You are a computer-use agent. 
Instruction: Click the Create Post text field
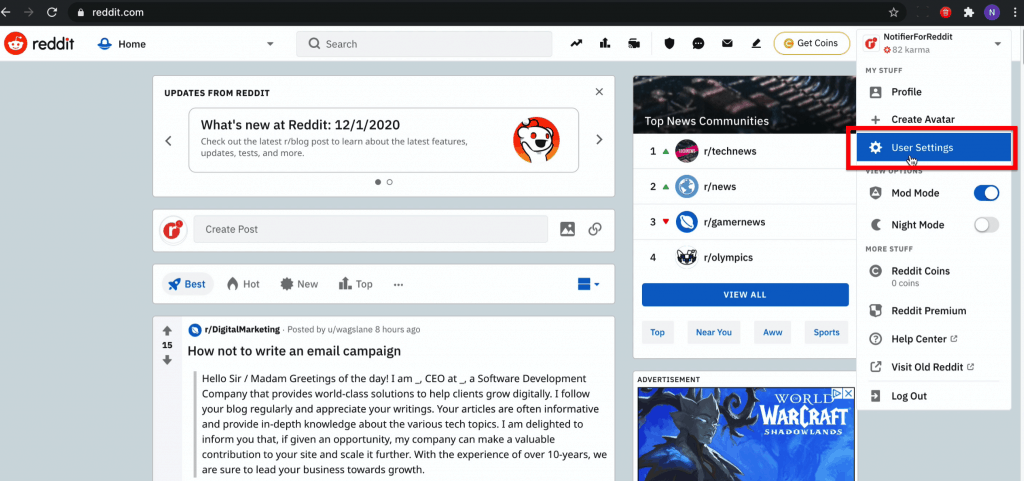[370, 229]
